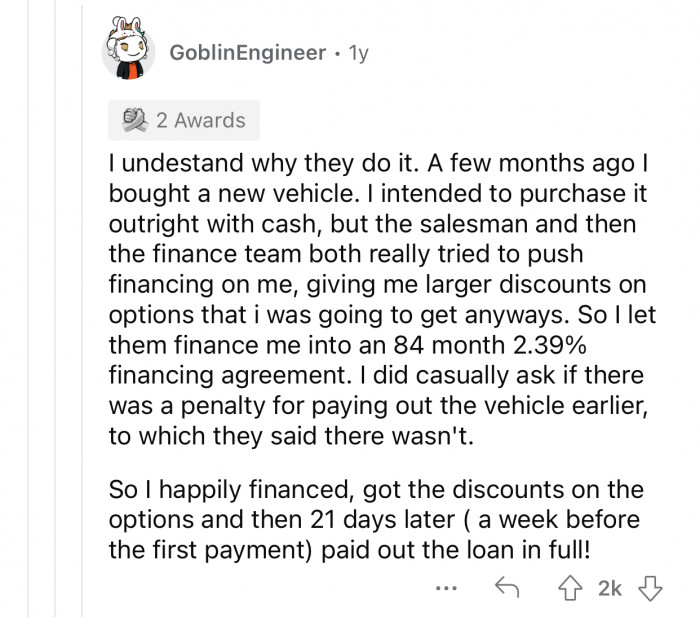The height and width of the screenshot is (617, 700).
Task: Click the arm-wrestling award icon
Action: (x=135, y=120)
